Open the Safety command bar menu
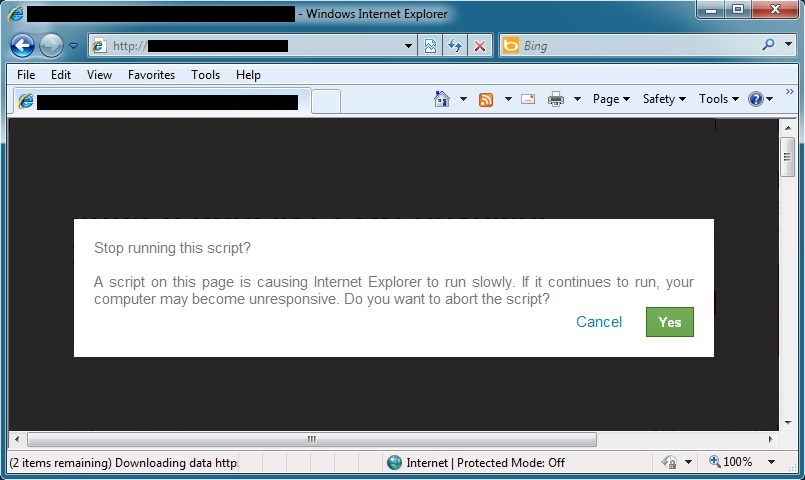805x480 pixels. (664, 99)
